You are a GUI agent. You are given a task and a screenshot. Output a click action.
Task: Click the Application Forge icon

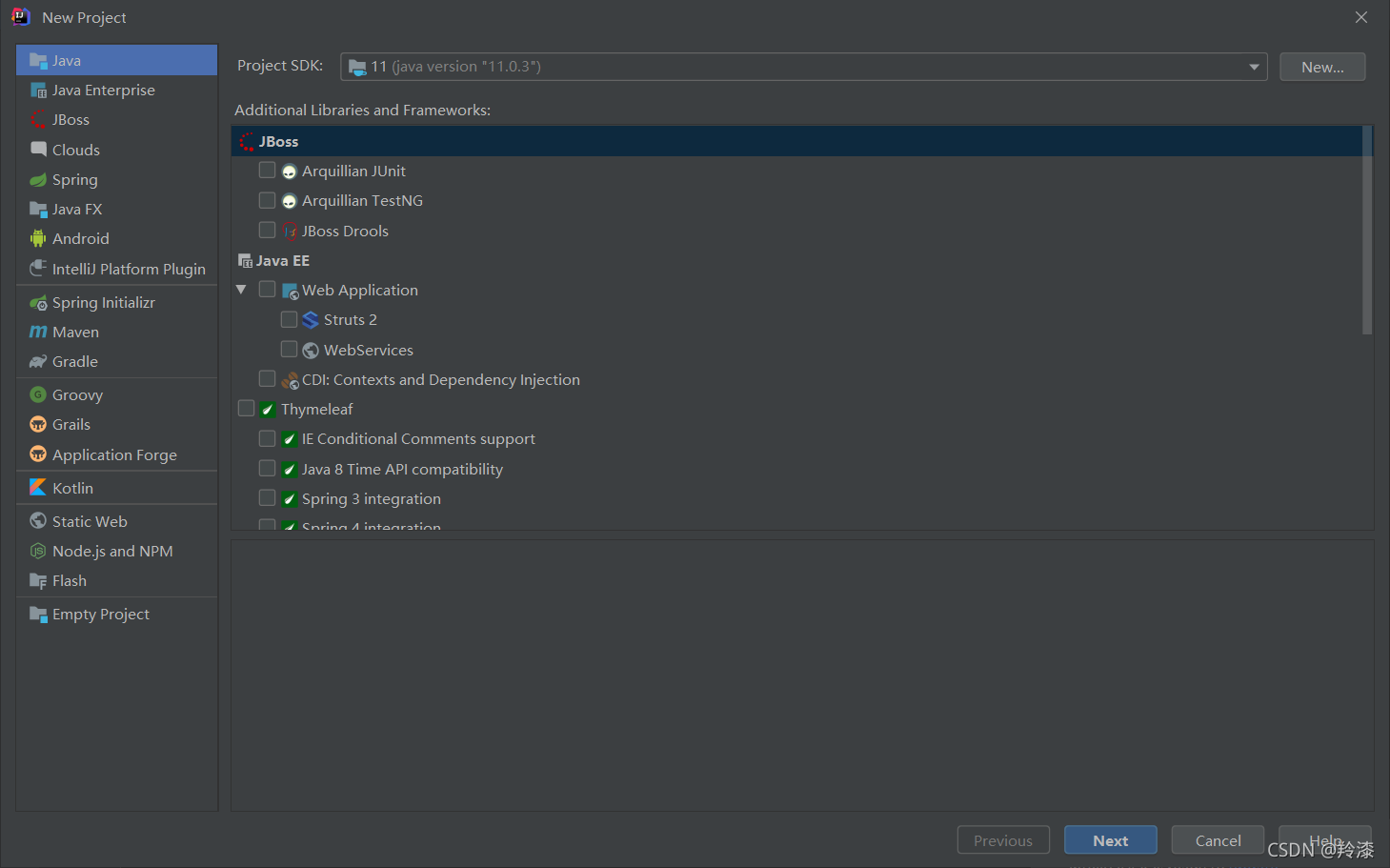pyautogui.click(x=38, y=454)
